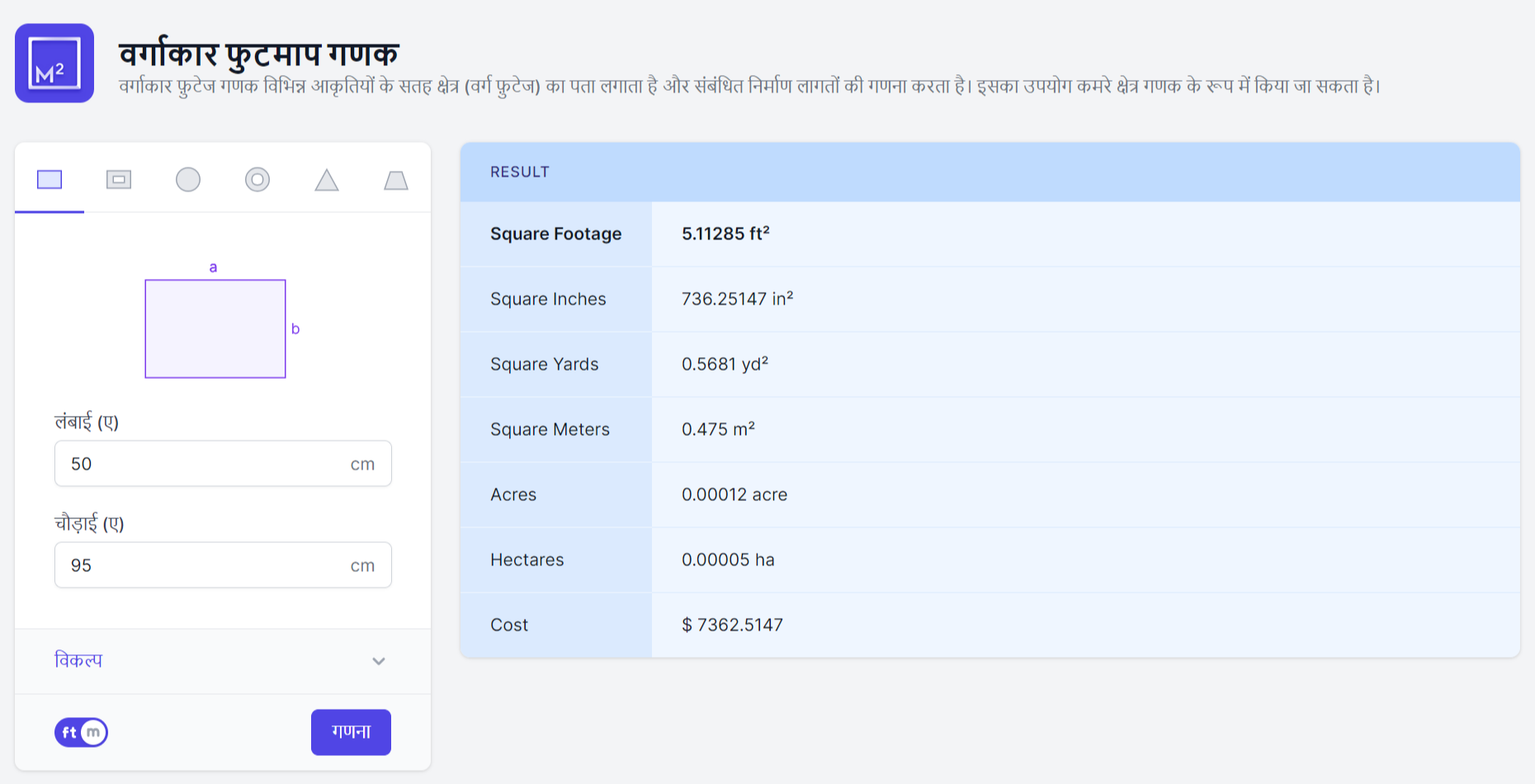Select the rectangle border shape icon
This screenshot has height=784, width=1535.
click(119, 179)
